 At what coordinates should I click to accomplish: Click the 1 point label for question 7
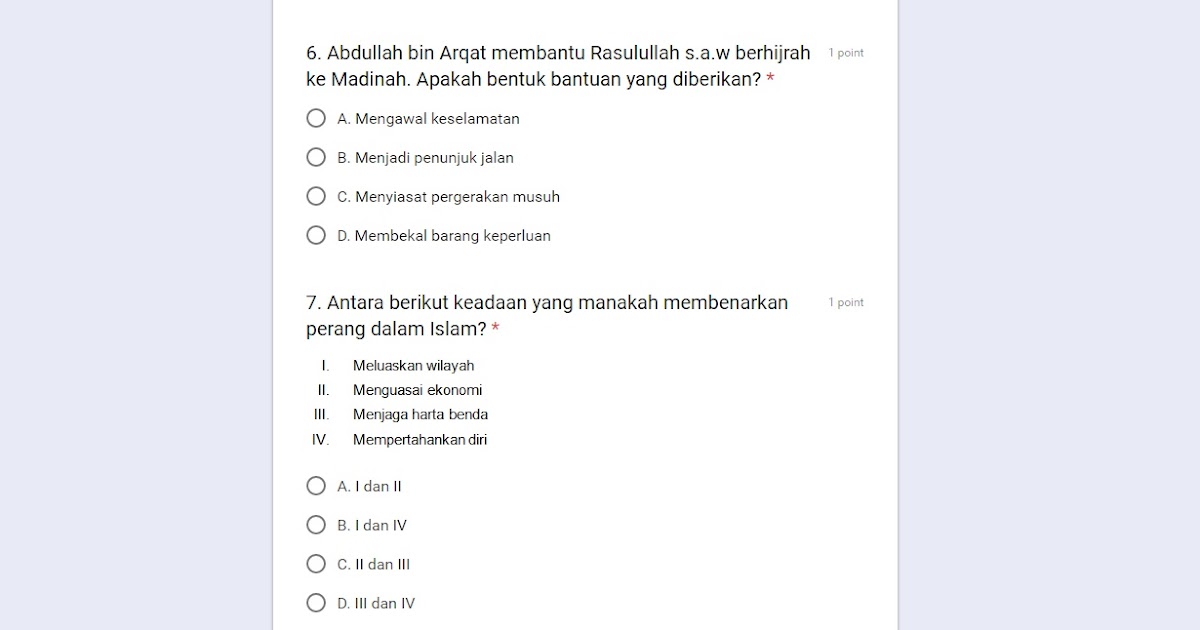tap(846, 303)
